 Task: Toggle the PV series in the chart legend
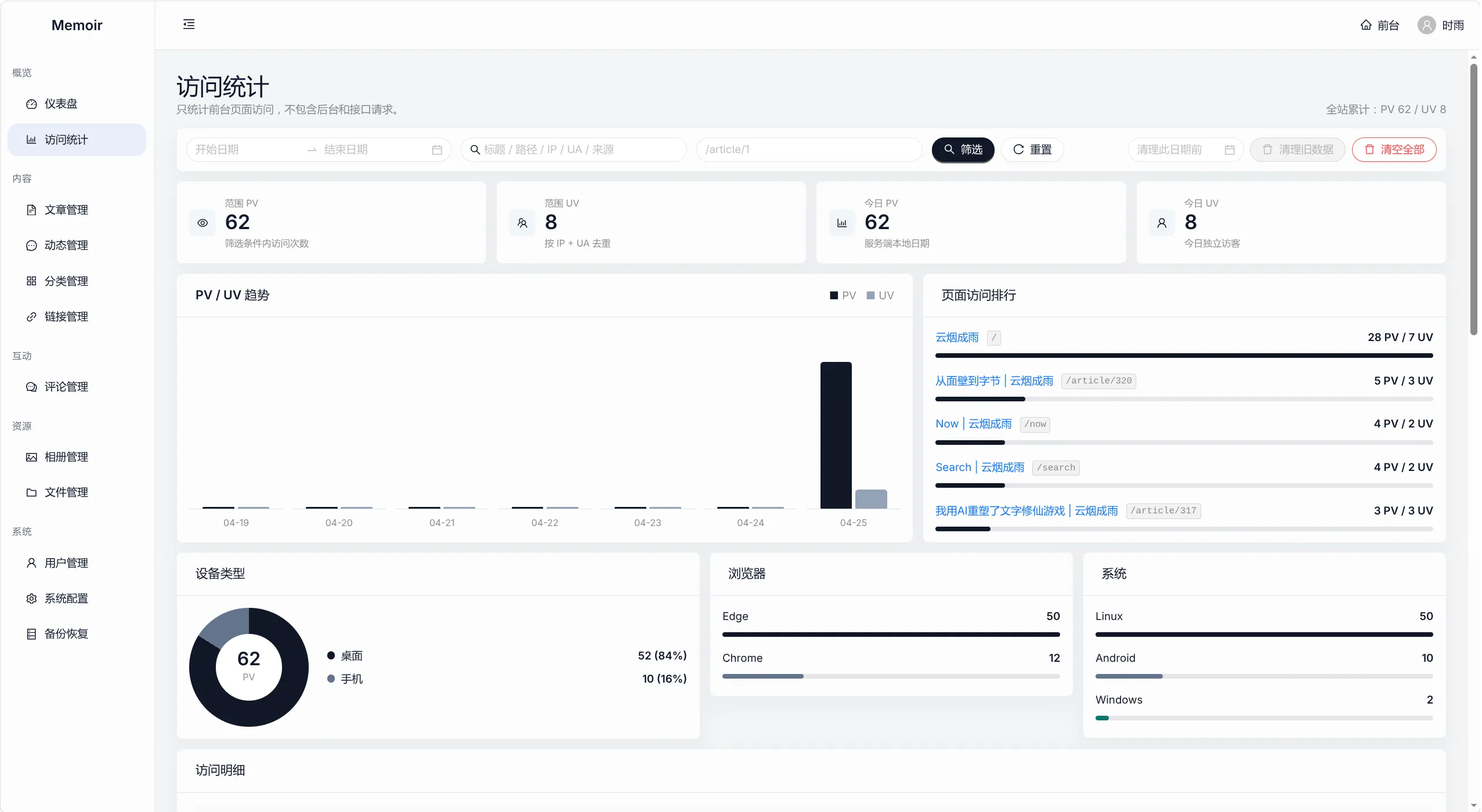coord(843,295)
